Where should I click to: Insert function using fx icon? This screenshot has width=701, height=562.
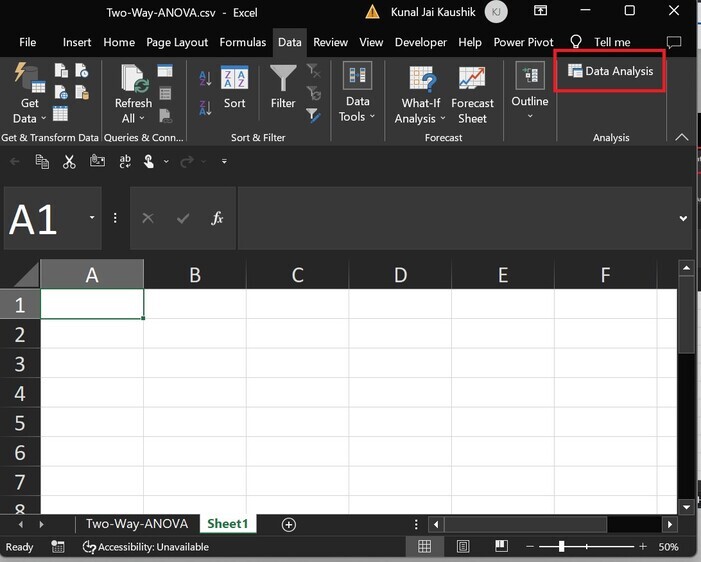point(217,218)
